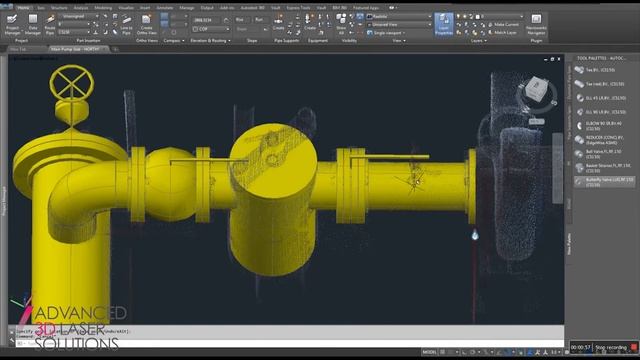Switch to the Home ribbon tab

coord(23,8)
